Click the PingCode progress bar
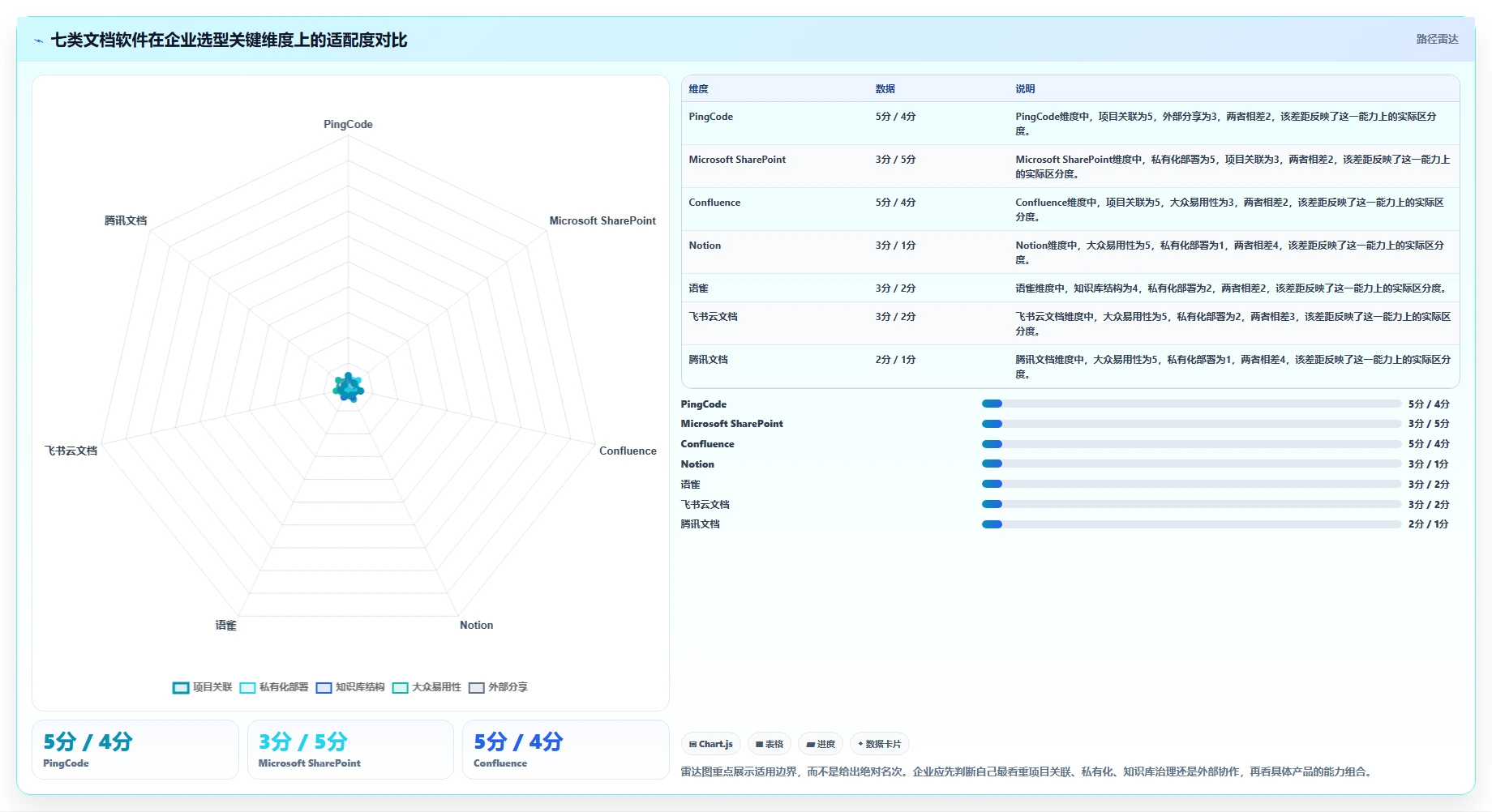The image size is (1492, 812). (x=1191, y=404)
